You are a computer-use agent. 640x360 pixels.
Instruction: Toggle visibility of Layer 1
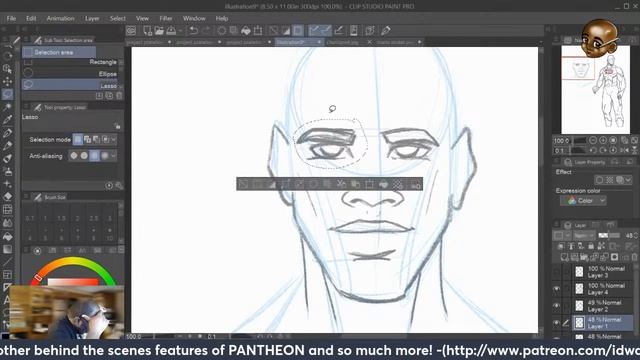point(556,323)
